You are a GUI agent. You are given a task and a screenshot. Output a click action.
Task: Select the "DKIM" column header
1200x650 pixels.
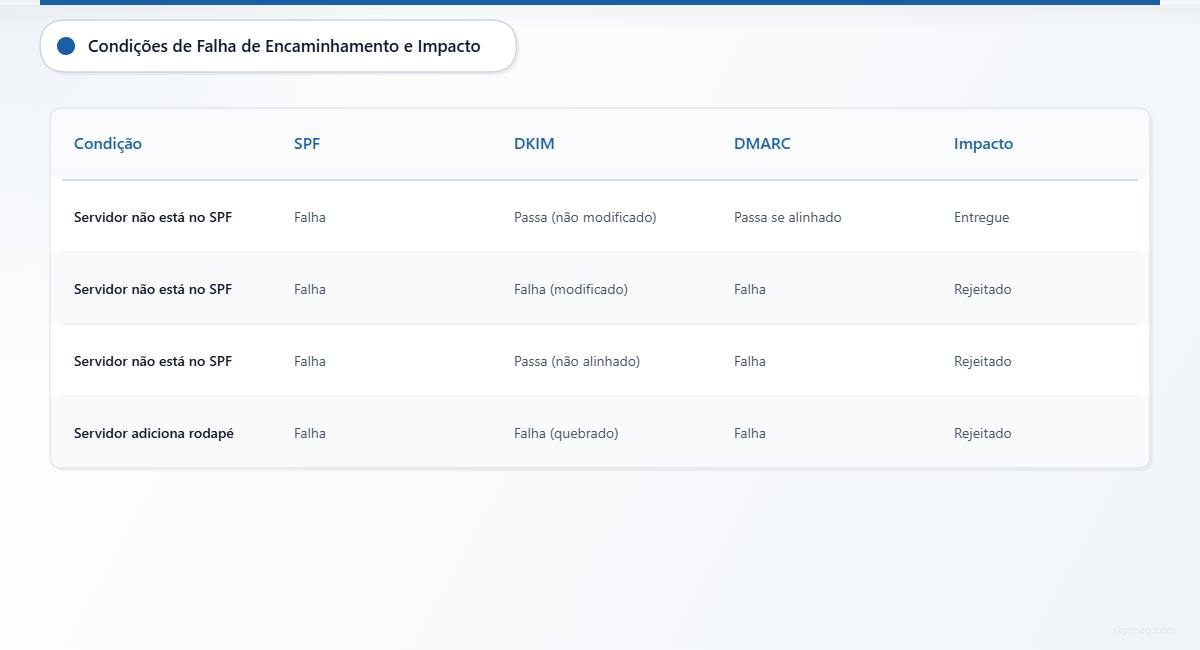(x=534, y=144)
